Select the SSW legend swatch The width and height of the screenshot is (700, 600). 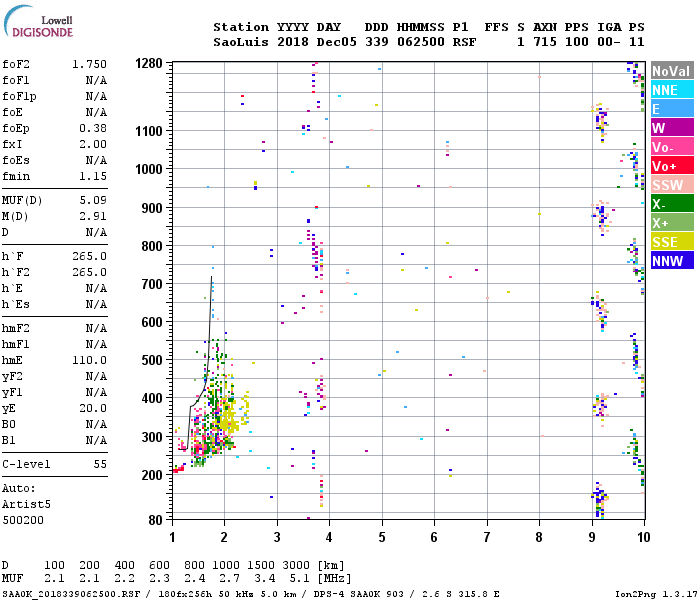coord(672,185)
